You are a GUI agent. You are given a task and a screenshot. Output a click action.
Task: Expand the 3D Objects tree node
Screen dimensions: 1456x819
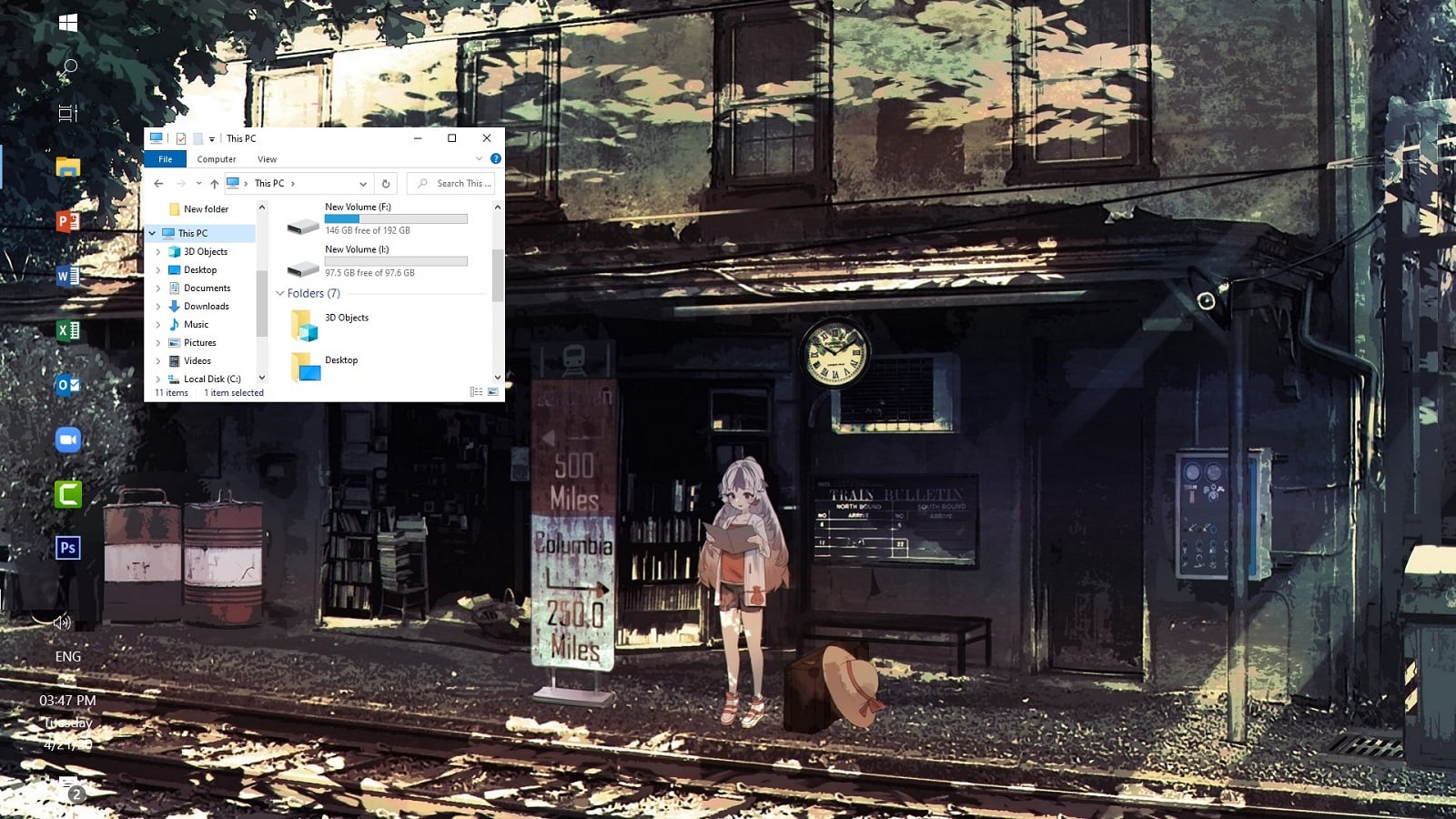pos(158,252)
